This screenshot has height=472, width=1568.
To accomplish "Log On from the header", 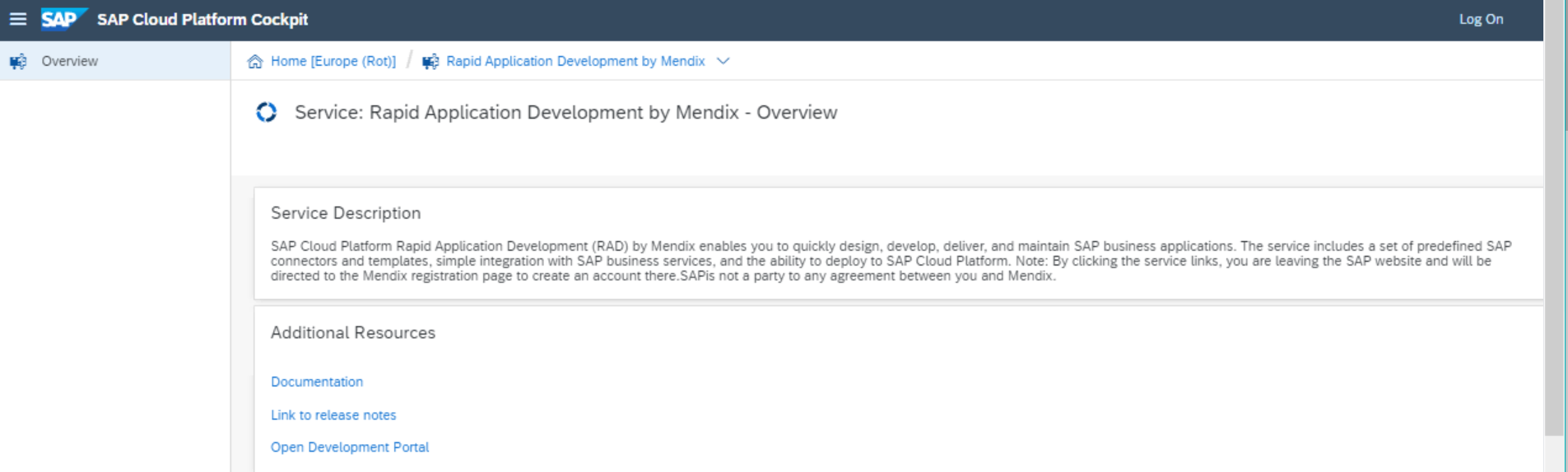I will [1481, 19].
